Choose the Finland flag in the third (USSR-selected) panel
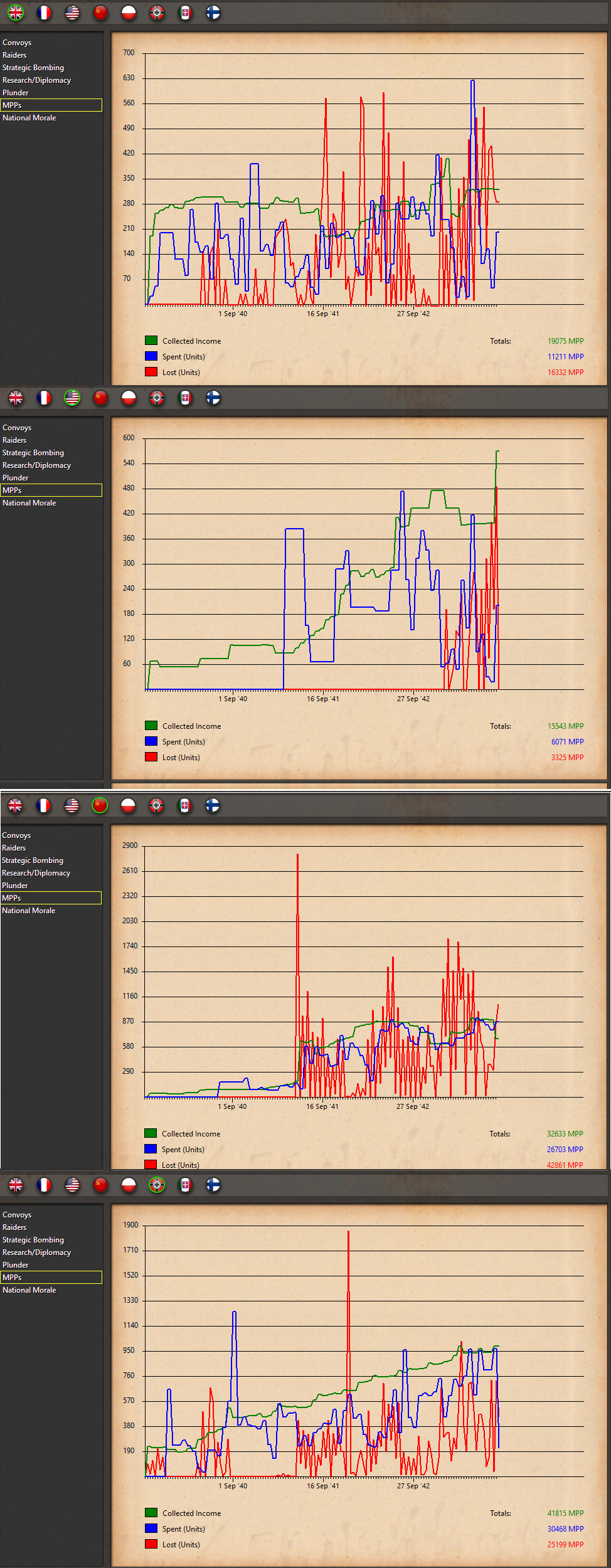The width and height of the screenshot is (611, 1568). 213,805
